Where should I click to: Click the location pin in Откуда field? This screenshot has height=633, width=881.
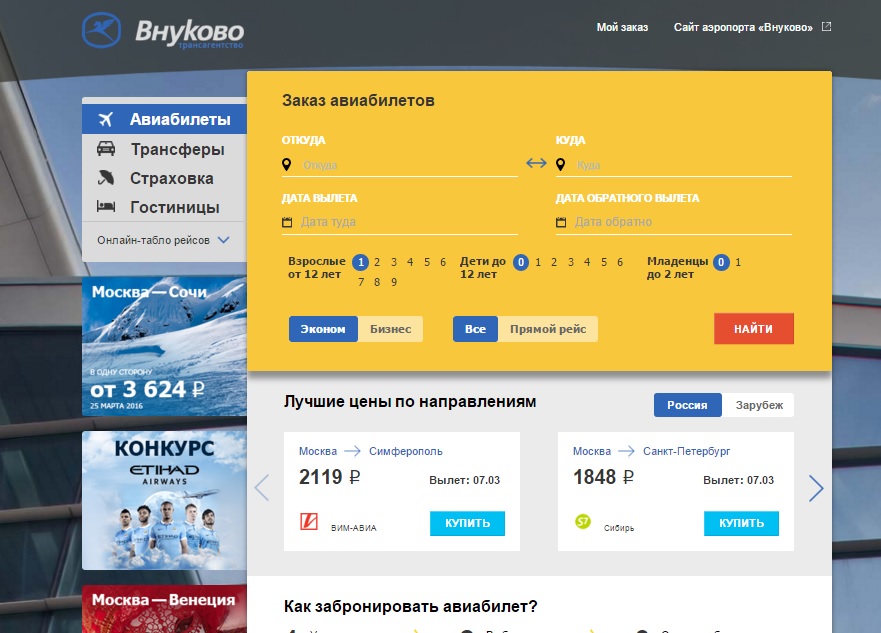pyautogui.click(x=287, y=165)
